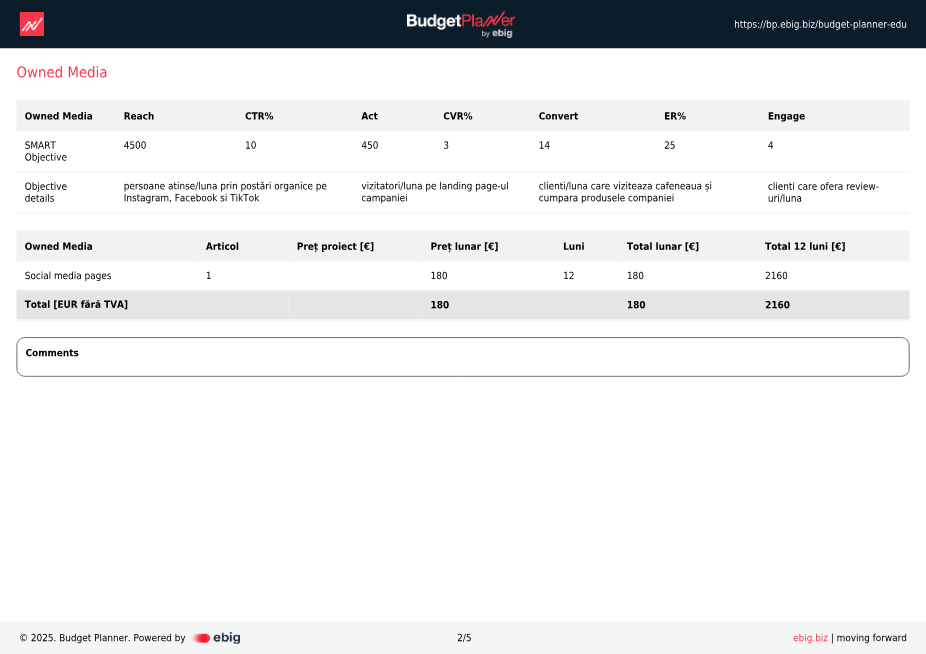
Task: Click the CVR% column header
Action: pos(458,116)
